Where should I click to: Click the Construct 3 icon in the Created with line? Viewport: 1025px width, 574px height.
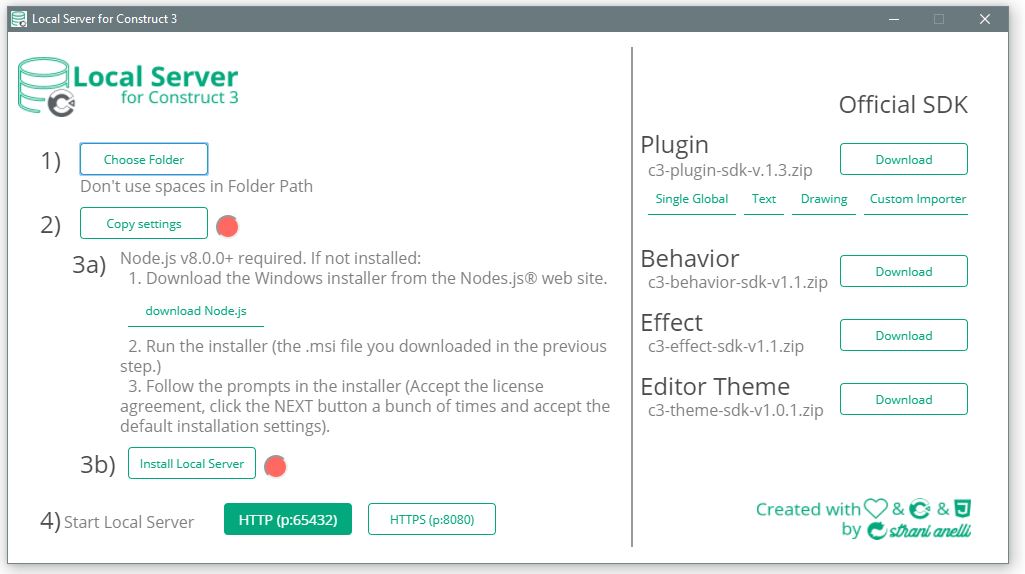point(920,509)
